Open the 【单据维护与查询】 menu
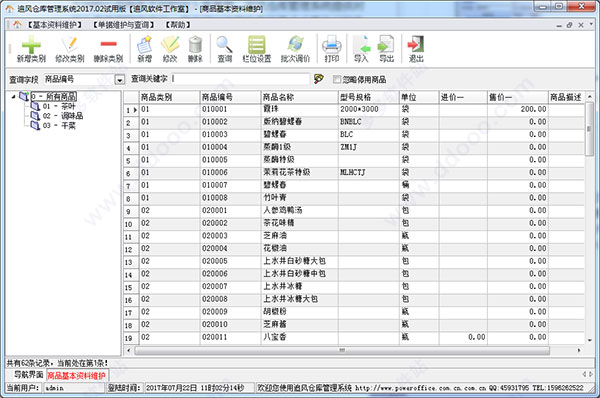 tap(123, 25)
